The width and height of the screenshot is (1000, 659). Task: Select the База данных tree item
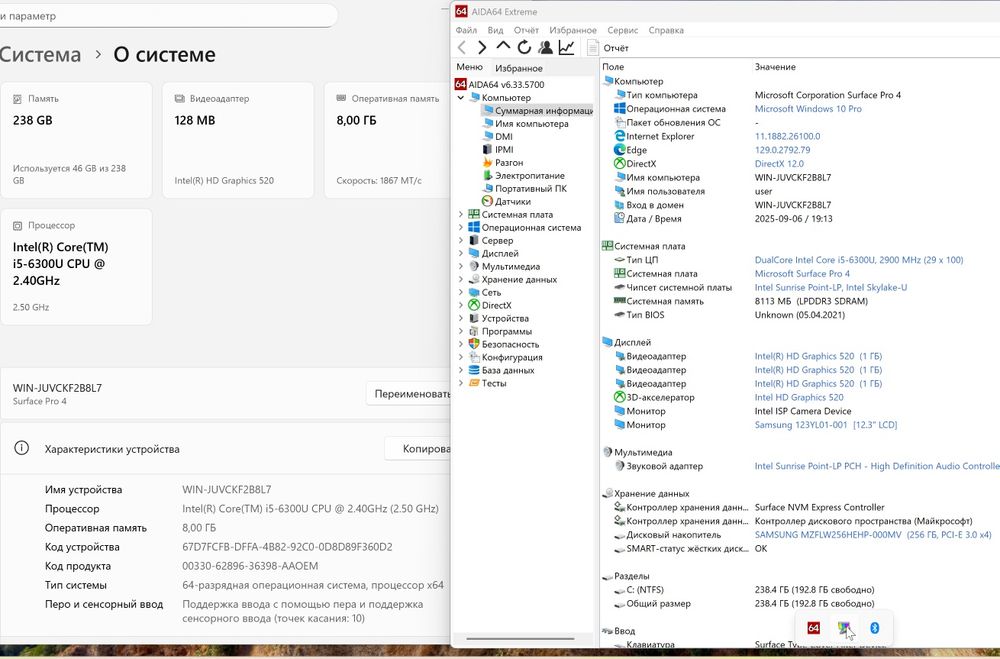pyautogui.click(x=501, y=370)
